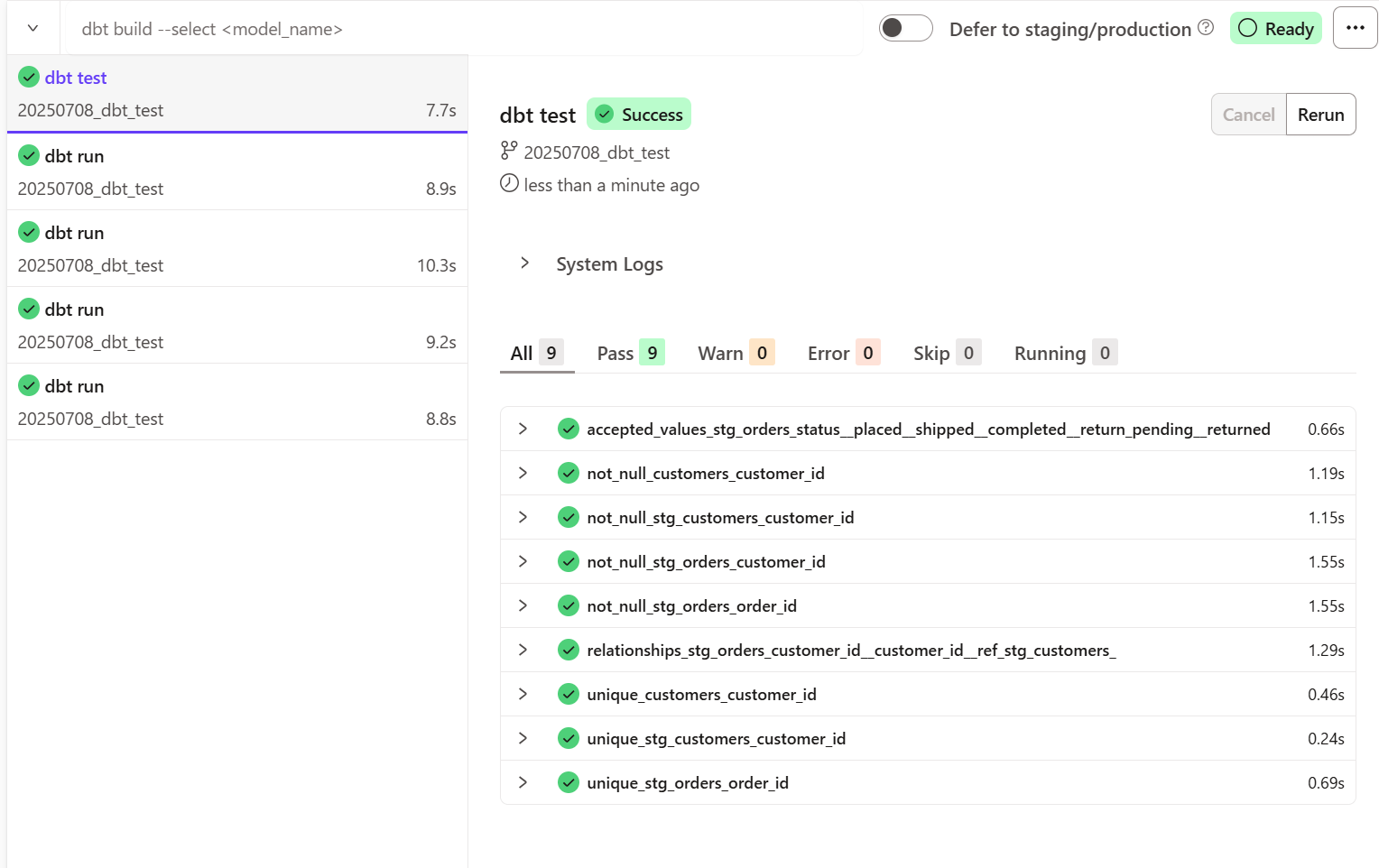Screen dimensions: 1379x868
Task: Click the success check icon of not_null_customers_customer_id
Action: click(x=569, y=473)
